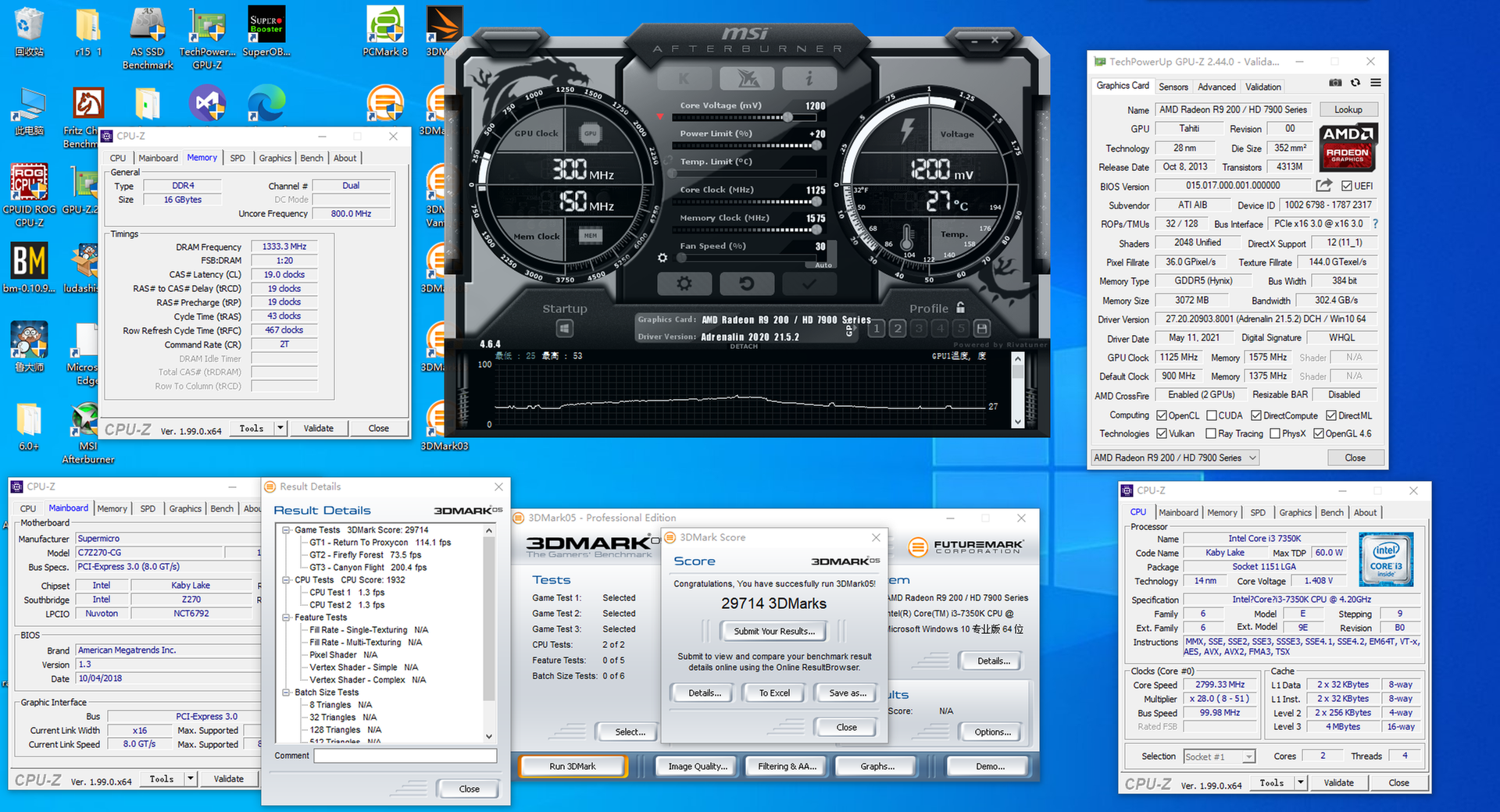The width and height of the screenshot is (1500, 812).
Task: Click the Bus Interface question mark in GPU-Z
Action: (x=1375, y=224)
